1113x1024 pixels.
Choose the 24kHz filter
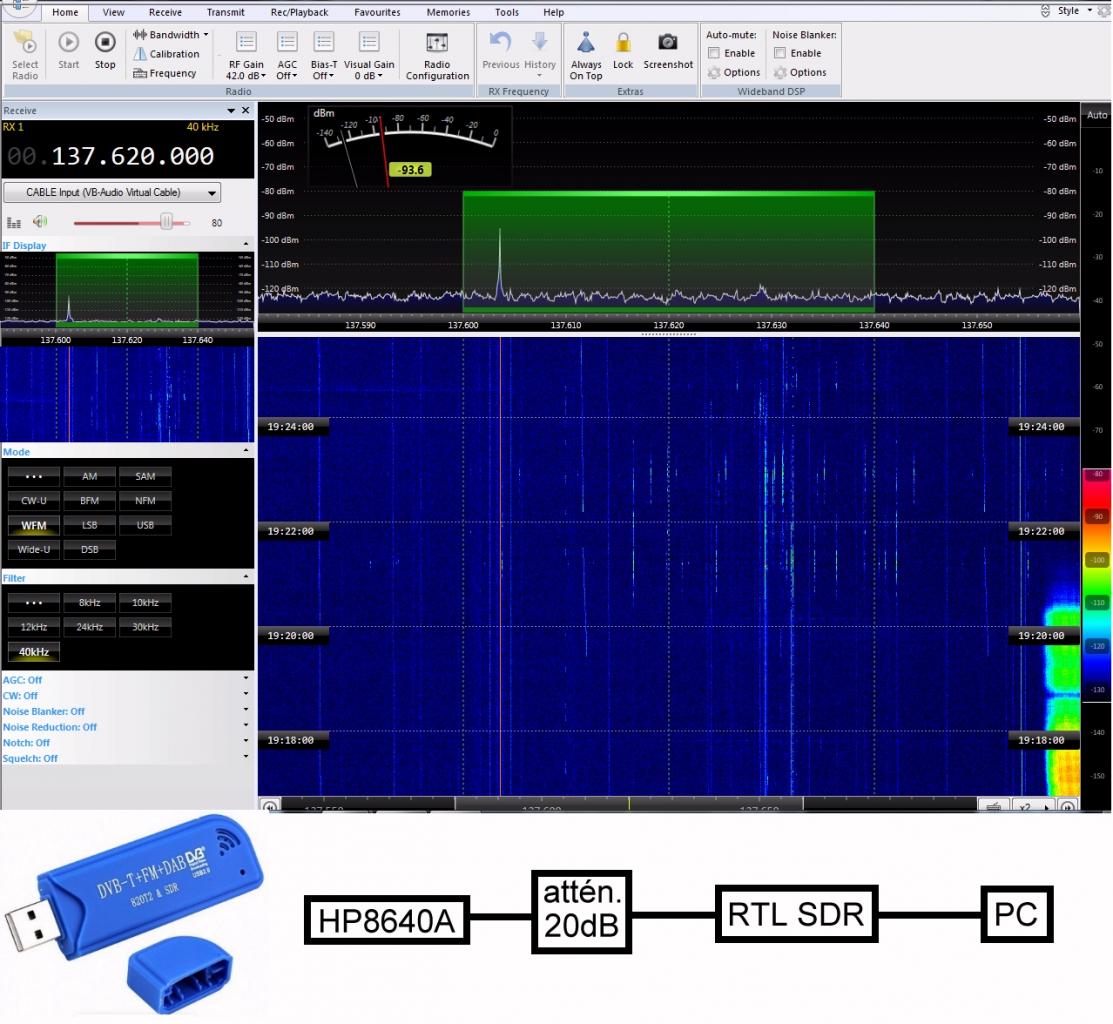pos(89,627)
